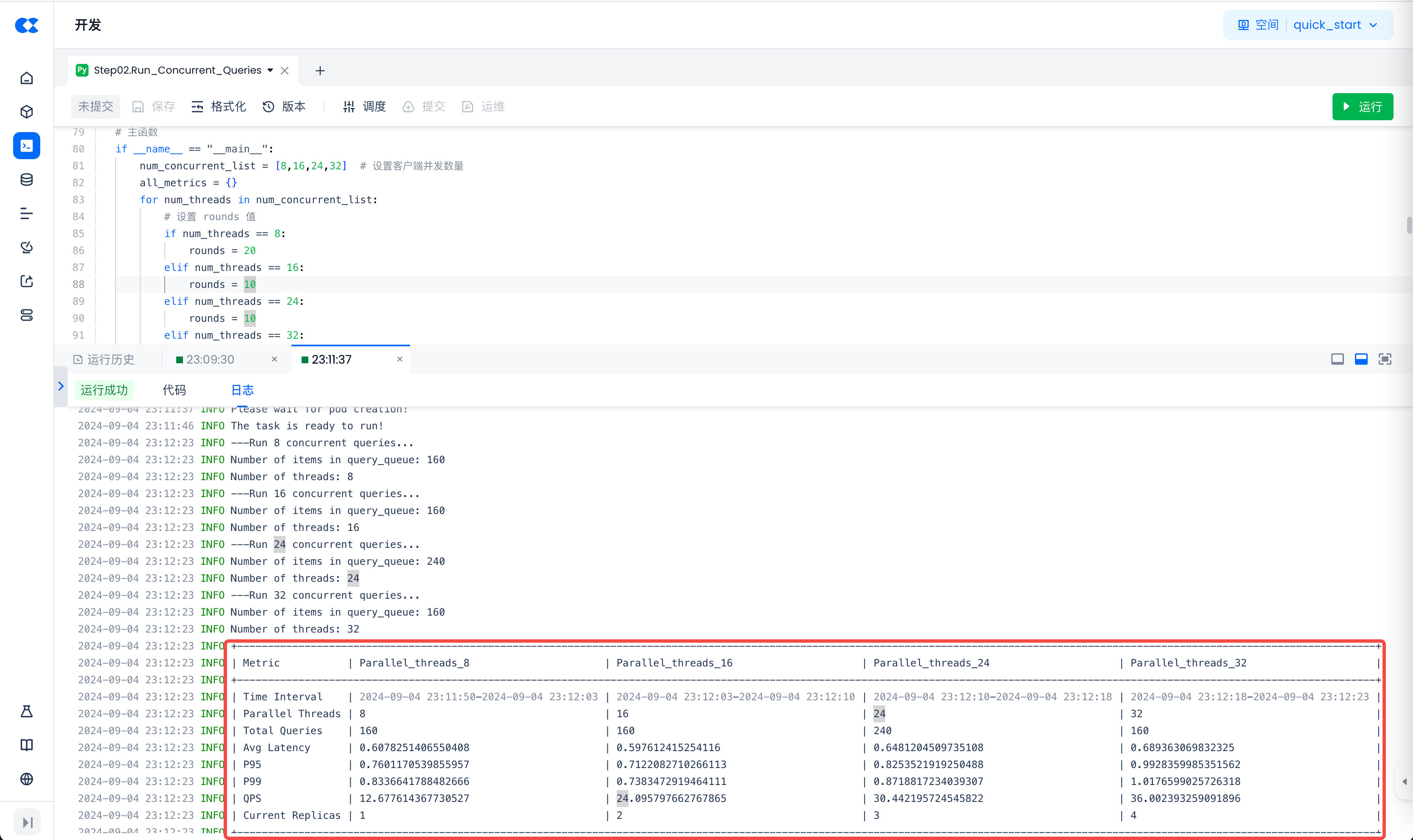1413x840 pixels.
Task: Open the globe language icon in sidebar
Action: pos(27,779)
